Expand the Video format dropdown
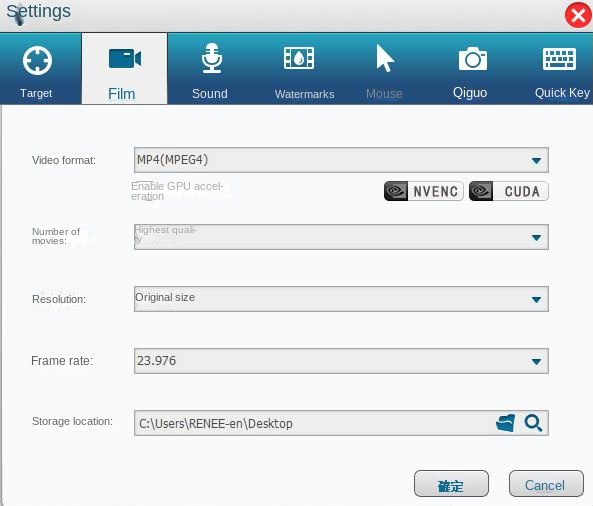Viewport: 593px width, 506px height. 341,160
